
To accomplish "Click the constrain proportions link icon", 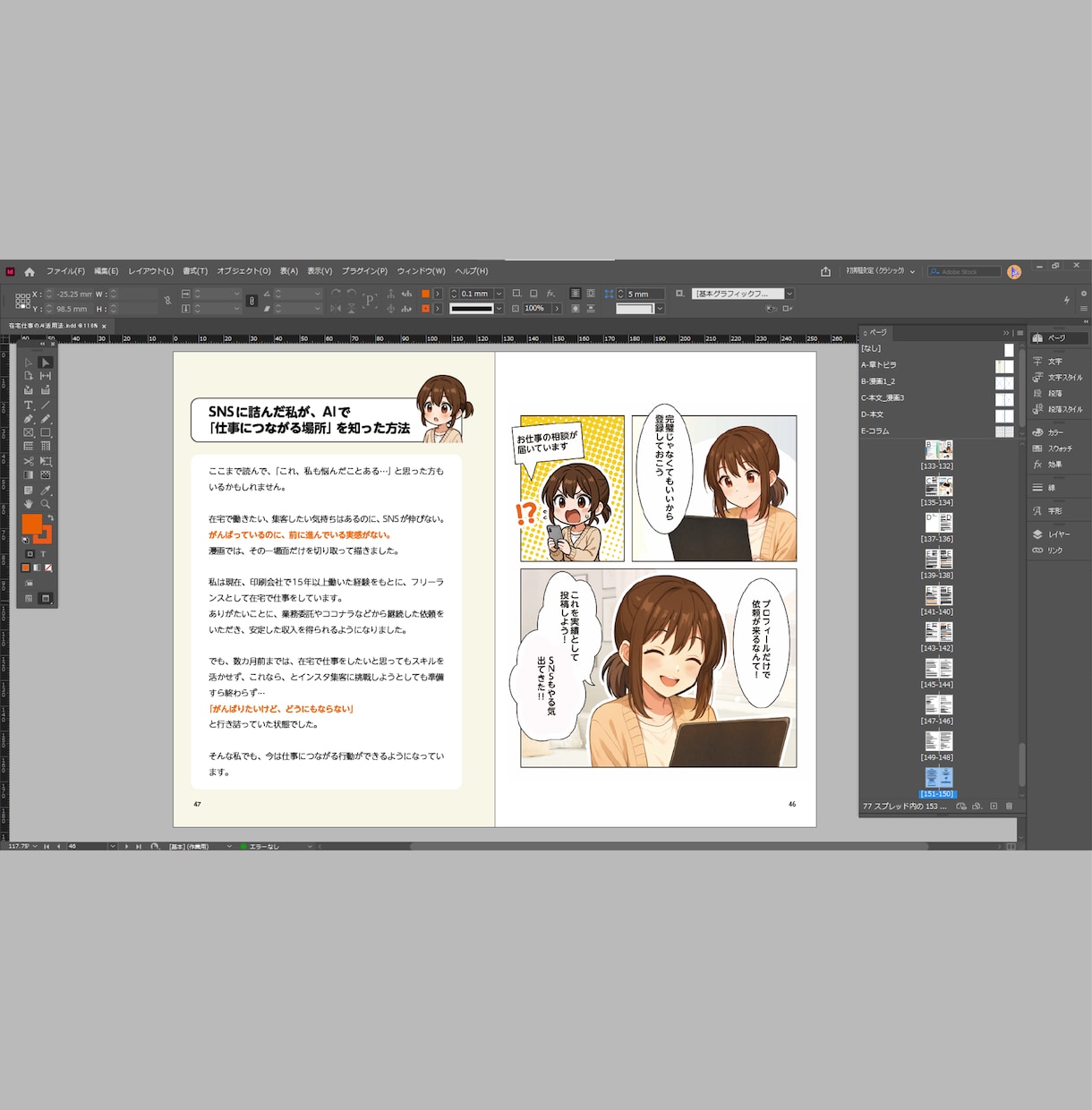I will [252, 301].
